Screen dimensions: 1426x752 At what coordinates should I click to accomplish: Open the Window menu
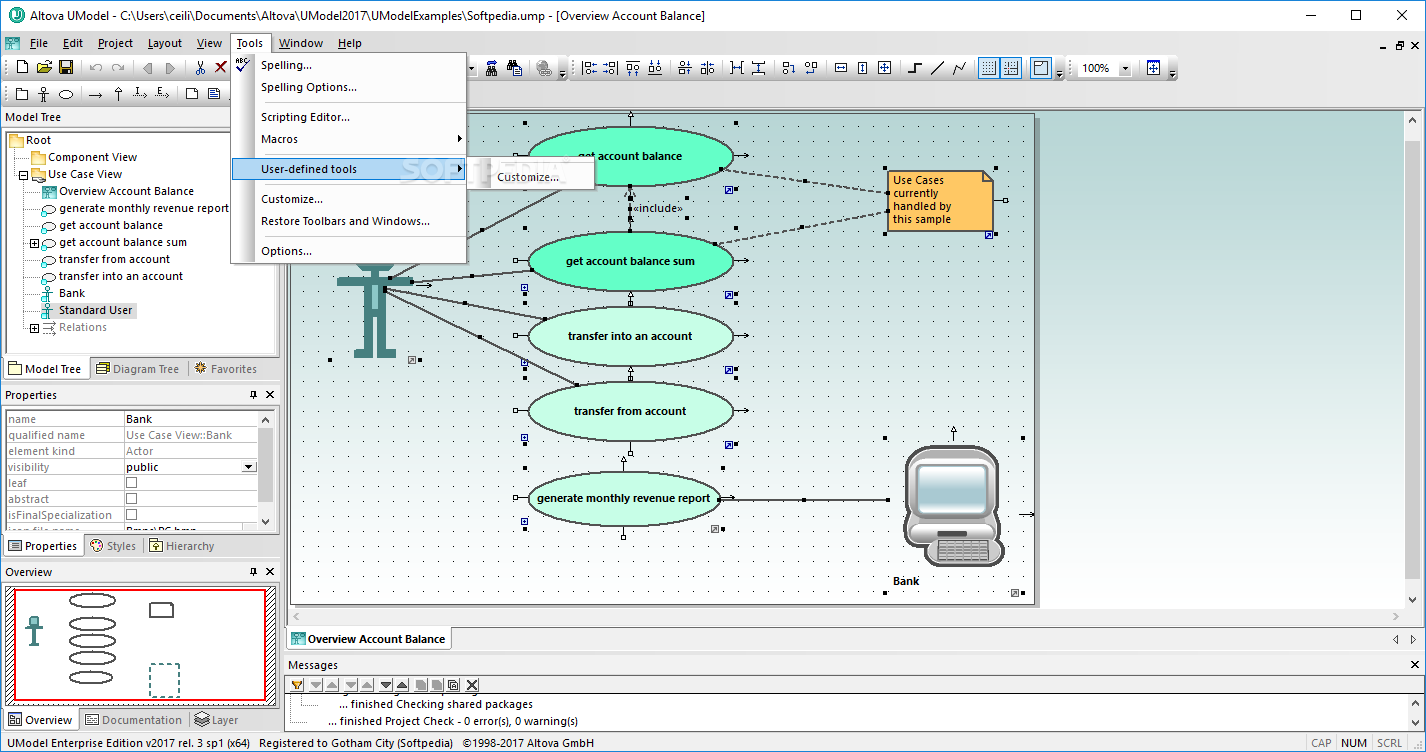(x=300, y=43)
